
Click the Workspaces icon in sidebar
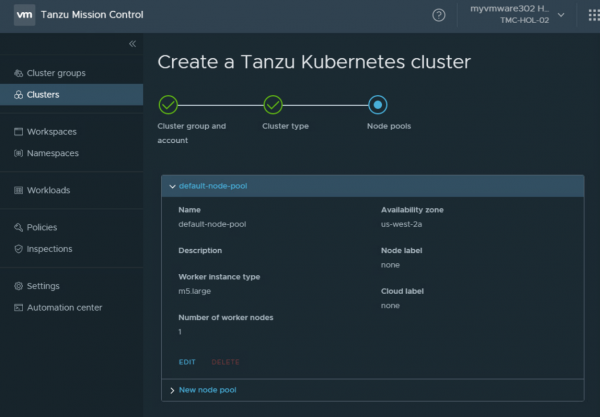pyautogui.click(x=18, y=132)
